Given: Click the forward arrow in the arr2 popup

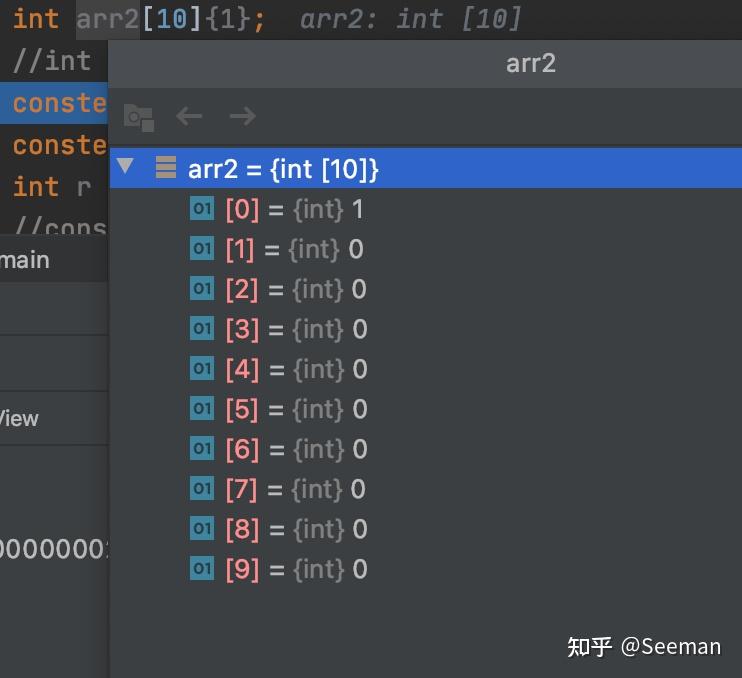Looking at the screenshot, I should (x=243, y=116).
